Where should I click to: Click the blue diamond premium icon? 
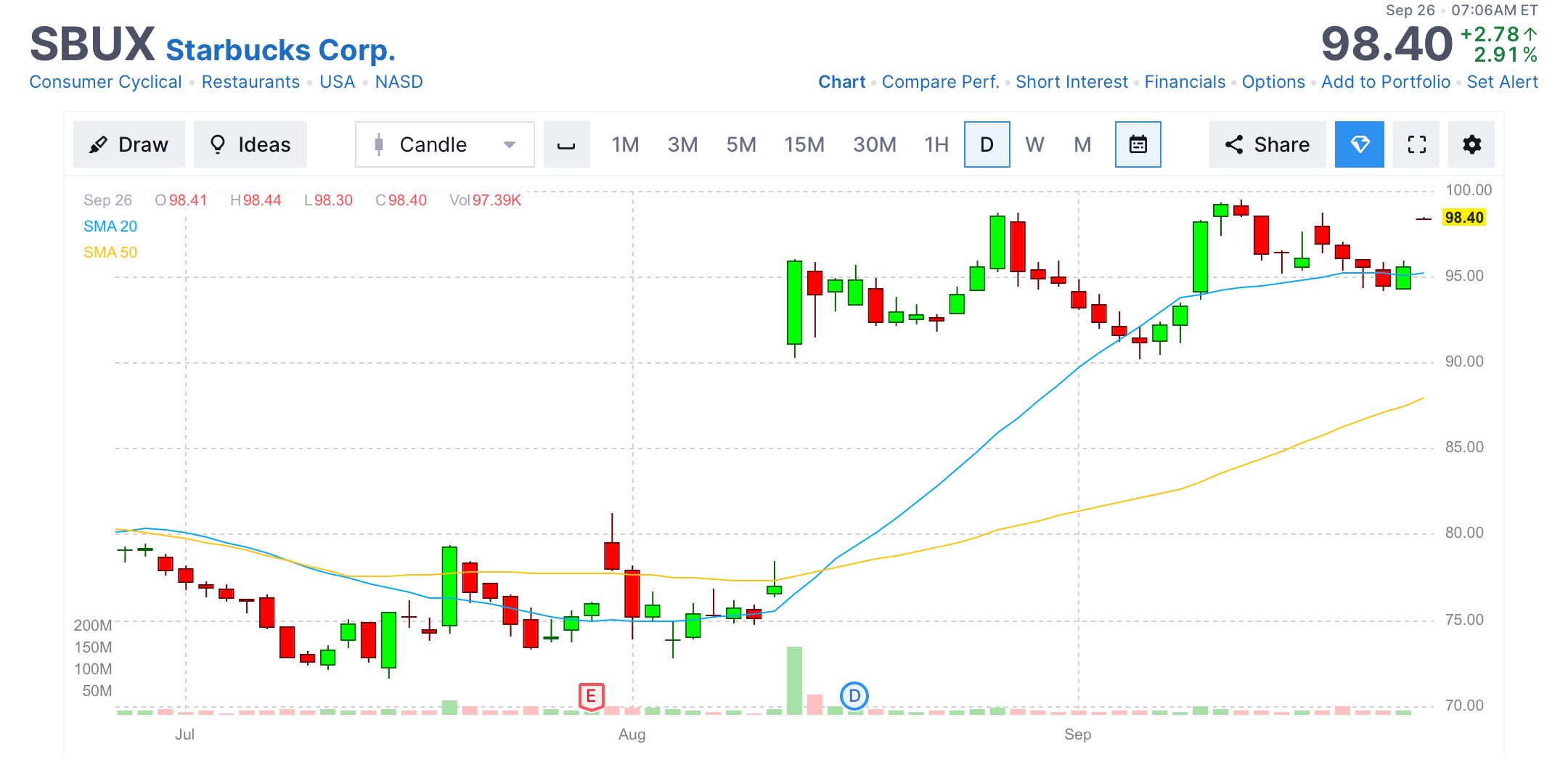pos(1359,144)
